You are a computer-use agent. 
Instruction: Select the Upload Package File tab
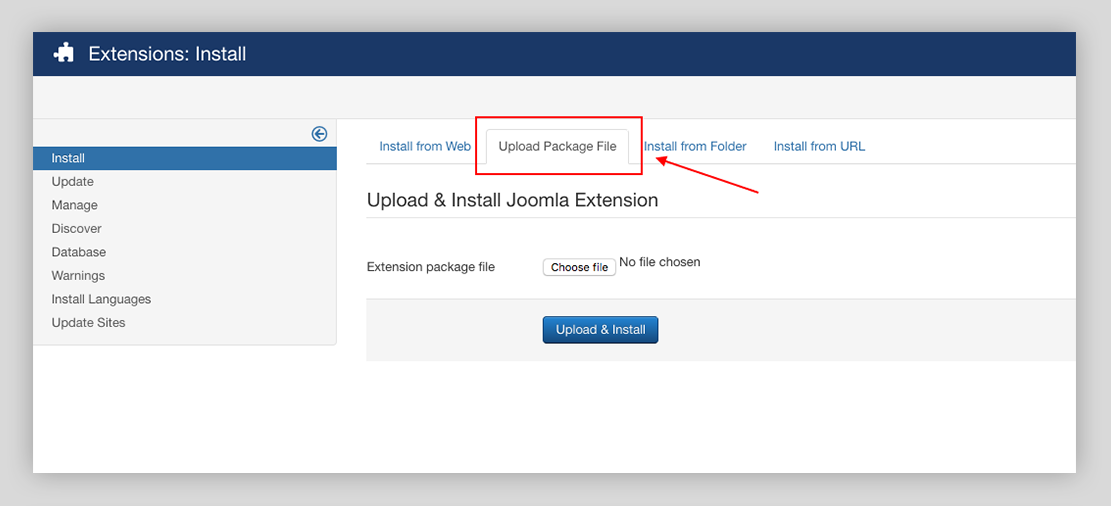pyautogui.click(x=557, y=146)
